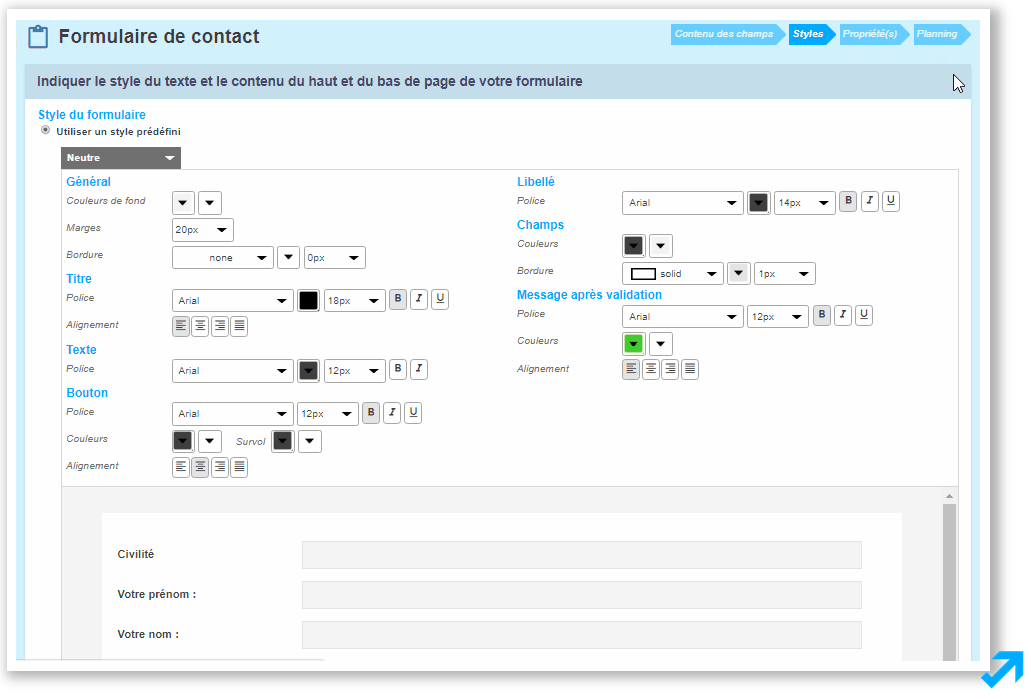Align Bouton right

[220, 468]
